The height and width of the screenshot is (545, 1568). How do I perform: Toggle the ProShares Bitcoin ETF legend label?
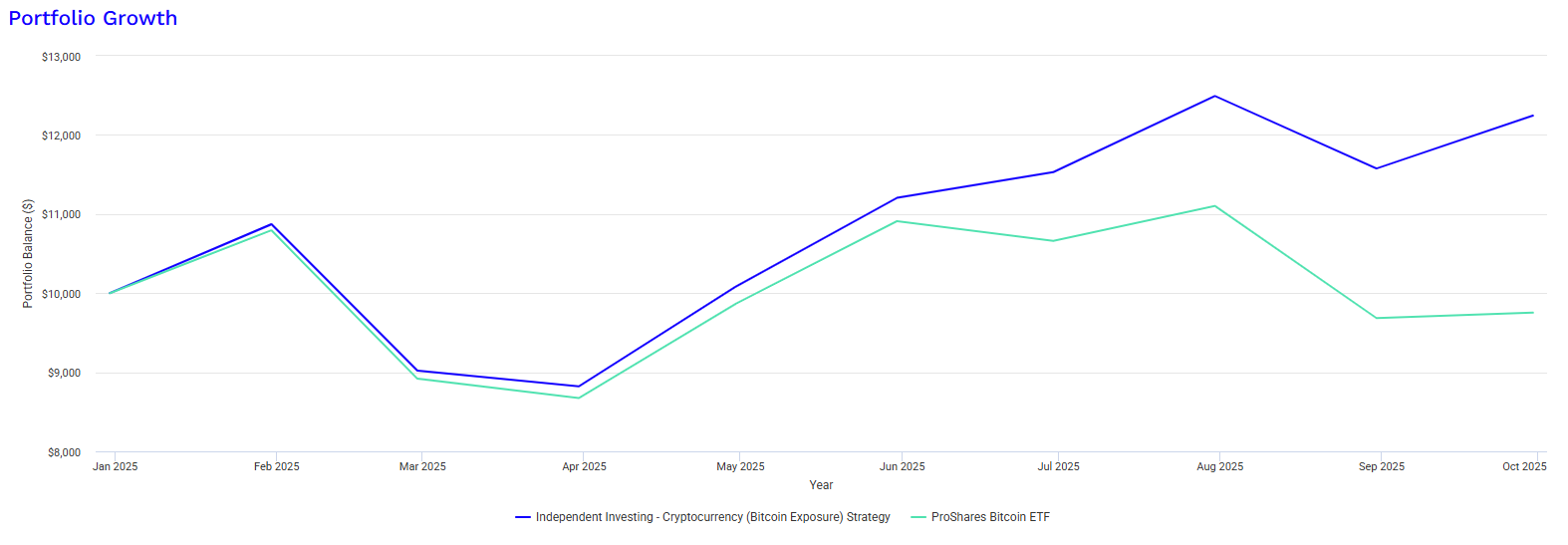pyautogui.click(x=989, y=517)
